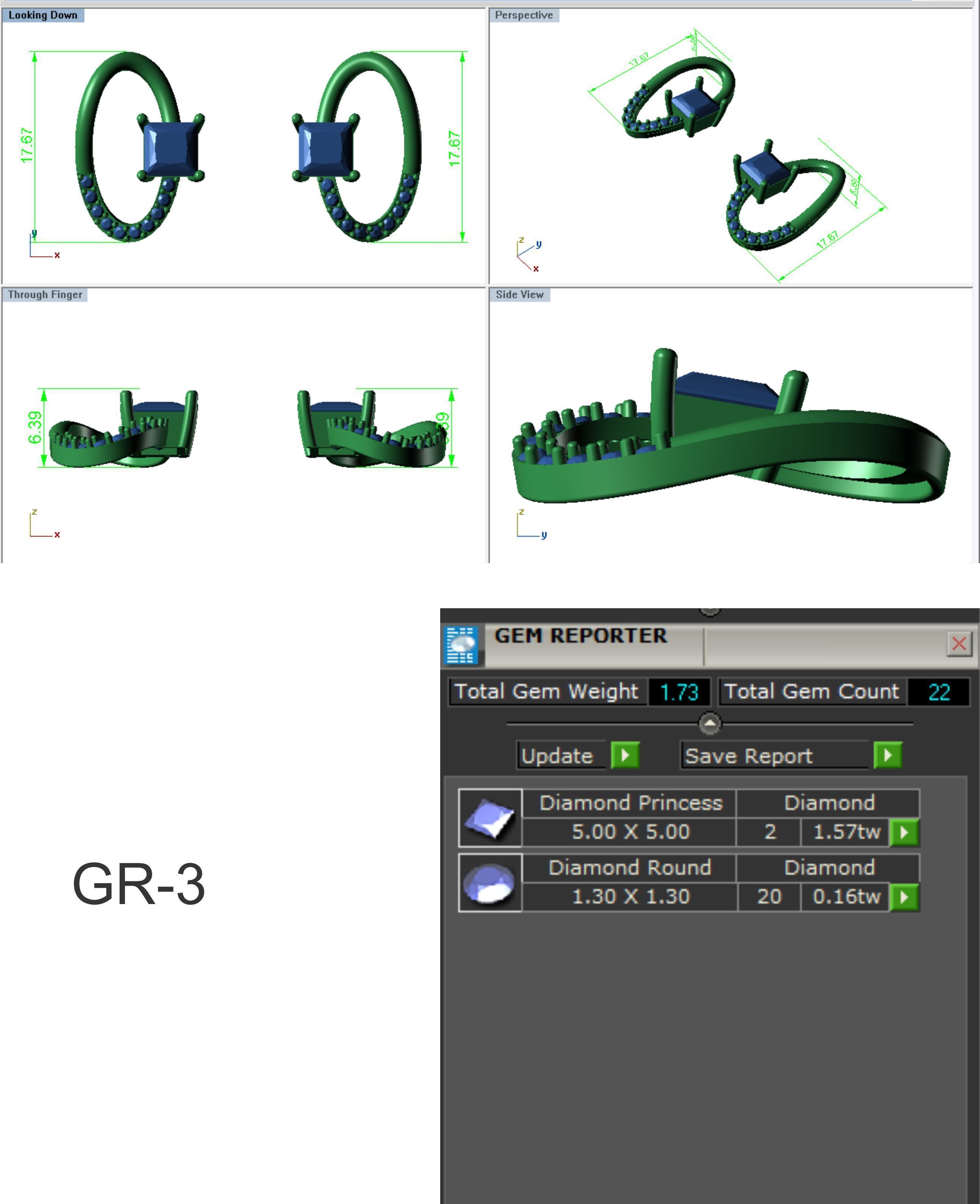Click the top collapse handle above Gem Reporter
Viewport: 980px width, 1204px height.
(x=710, y=611)
